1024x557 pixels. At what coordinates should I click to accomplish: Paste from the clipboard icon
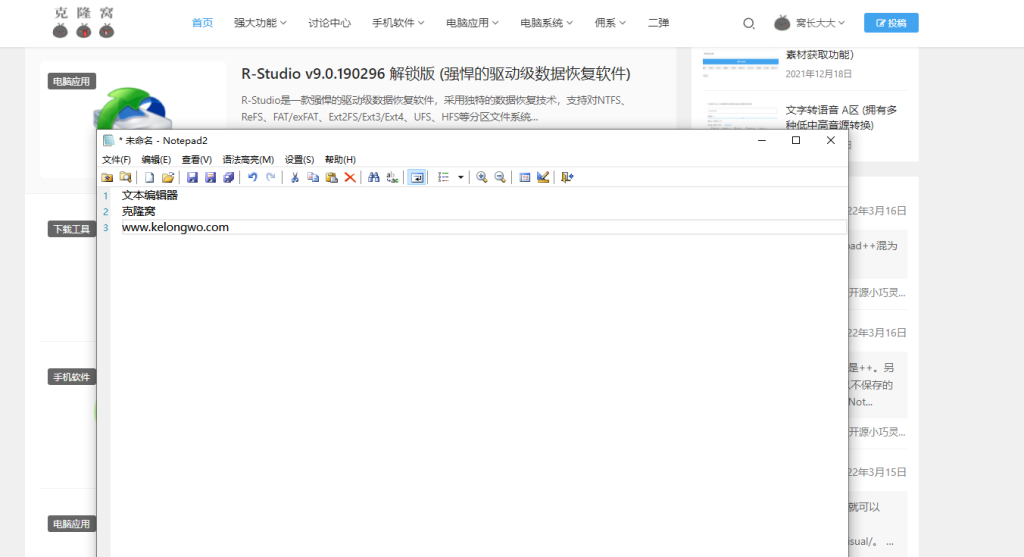[x=332, y=178]
